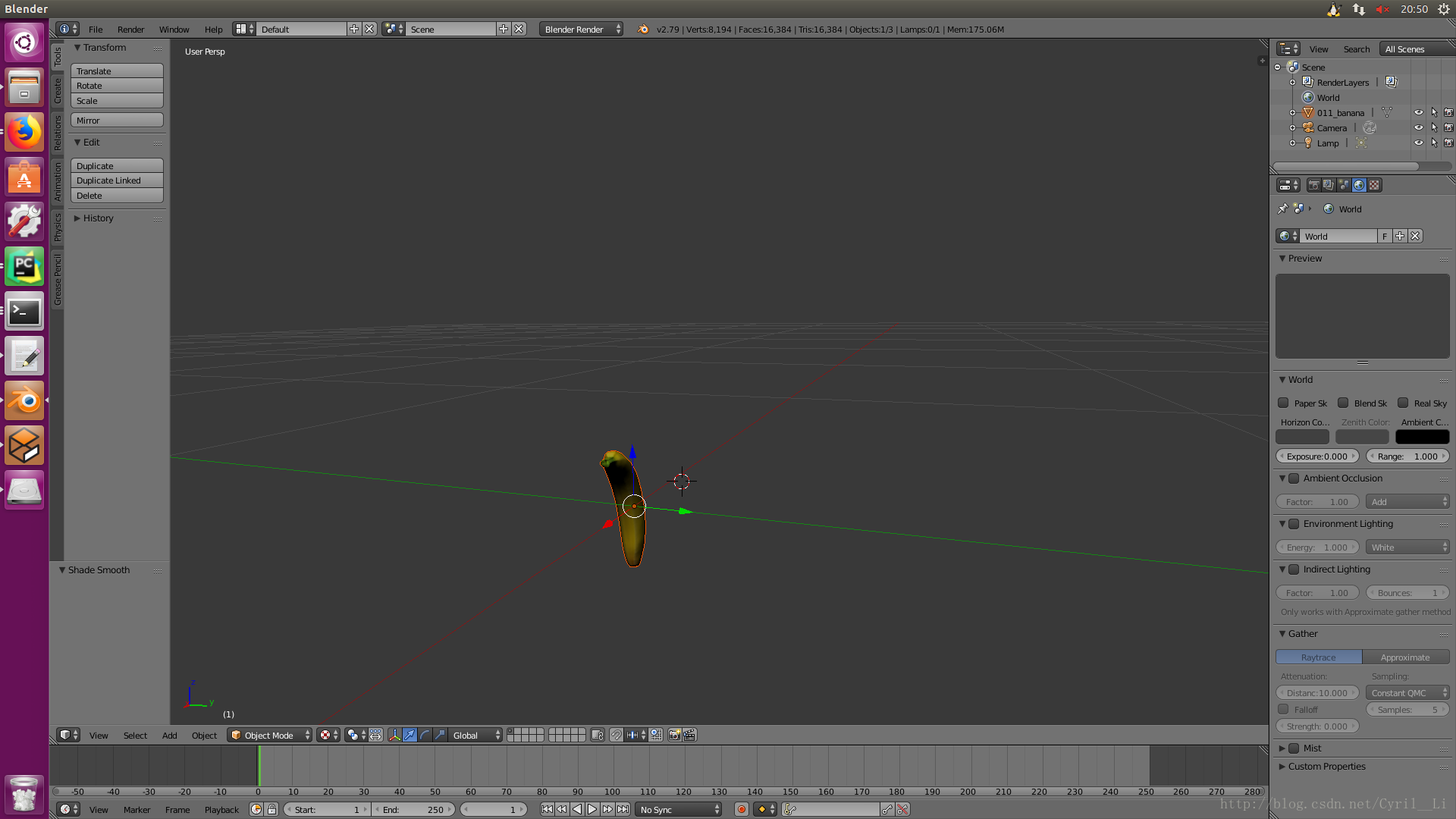Click the Rotate button

[x=117, y=86]
